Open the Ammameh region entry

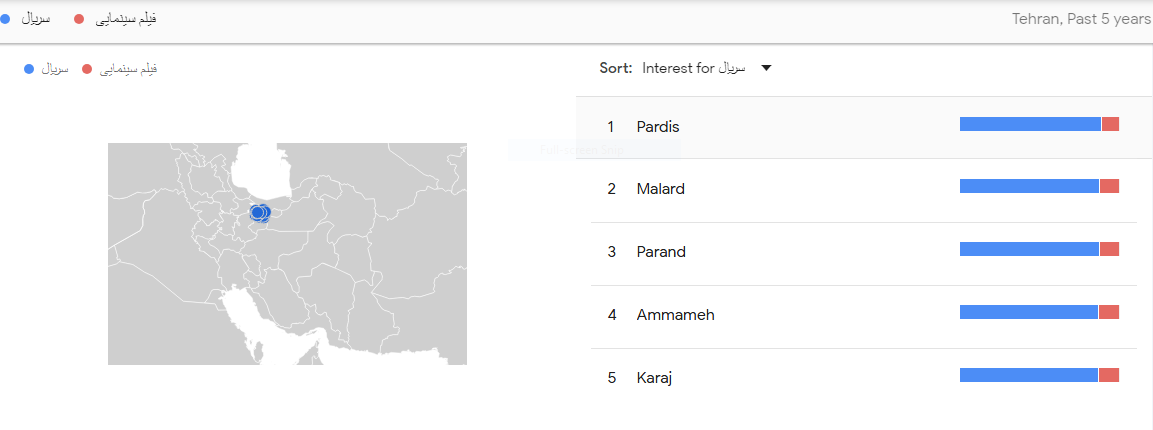675,315
